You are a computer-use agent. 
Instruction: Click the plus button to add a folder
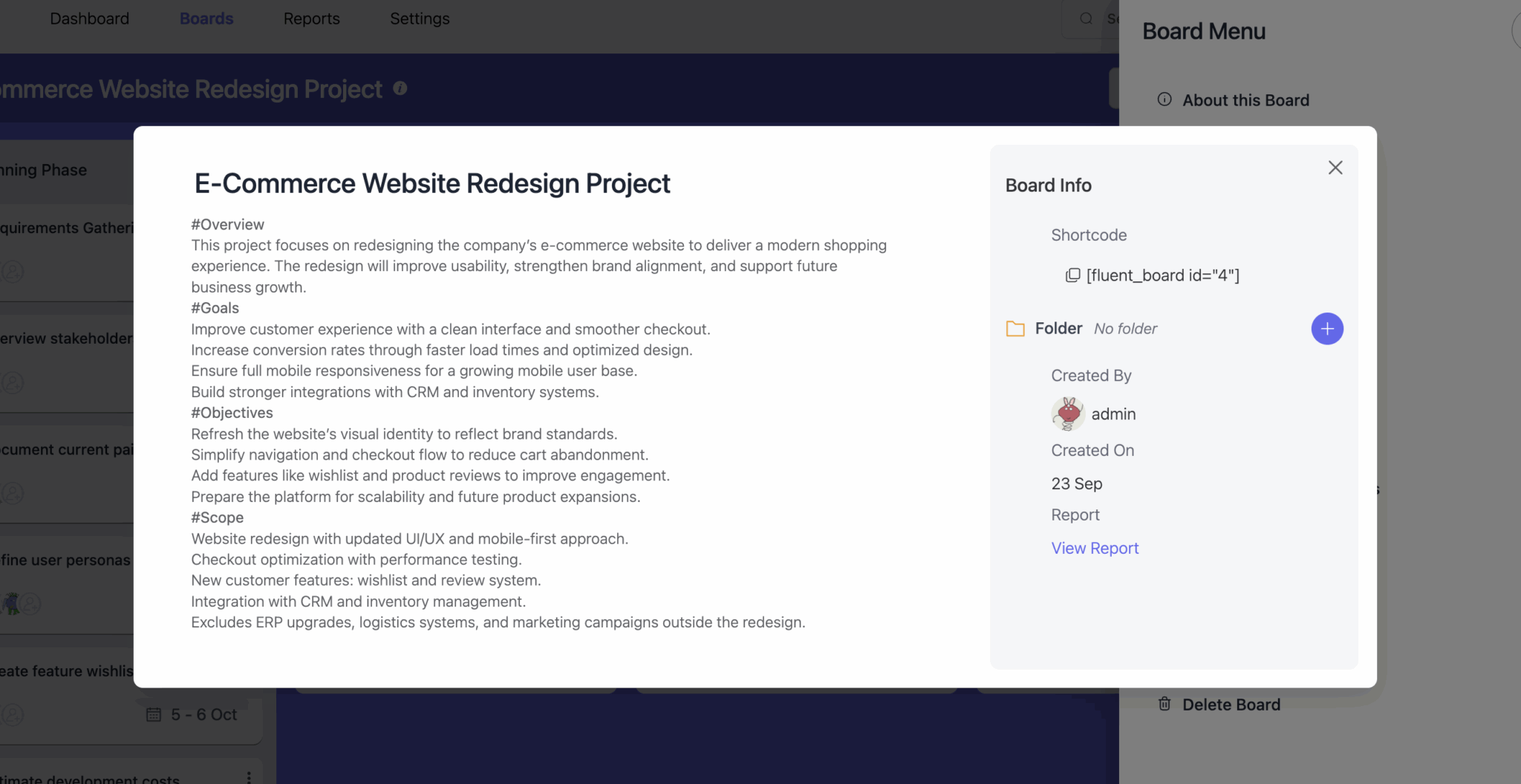pos(1326,328)
